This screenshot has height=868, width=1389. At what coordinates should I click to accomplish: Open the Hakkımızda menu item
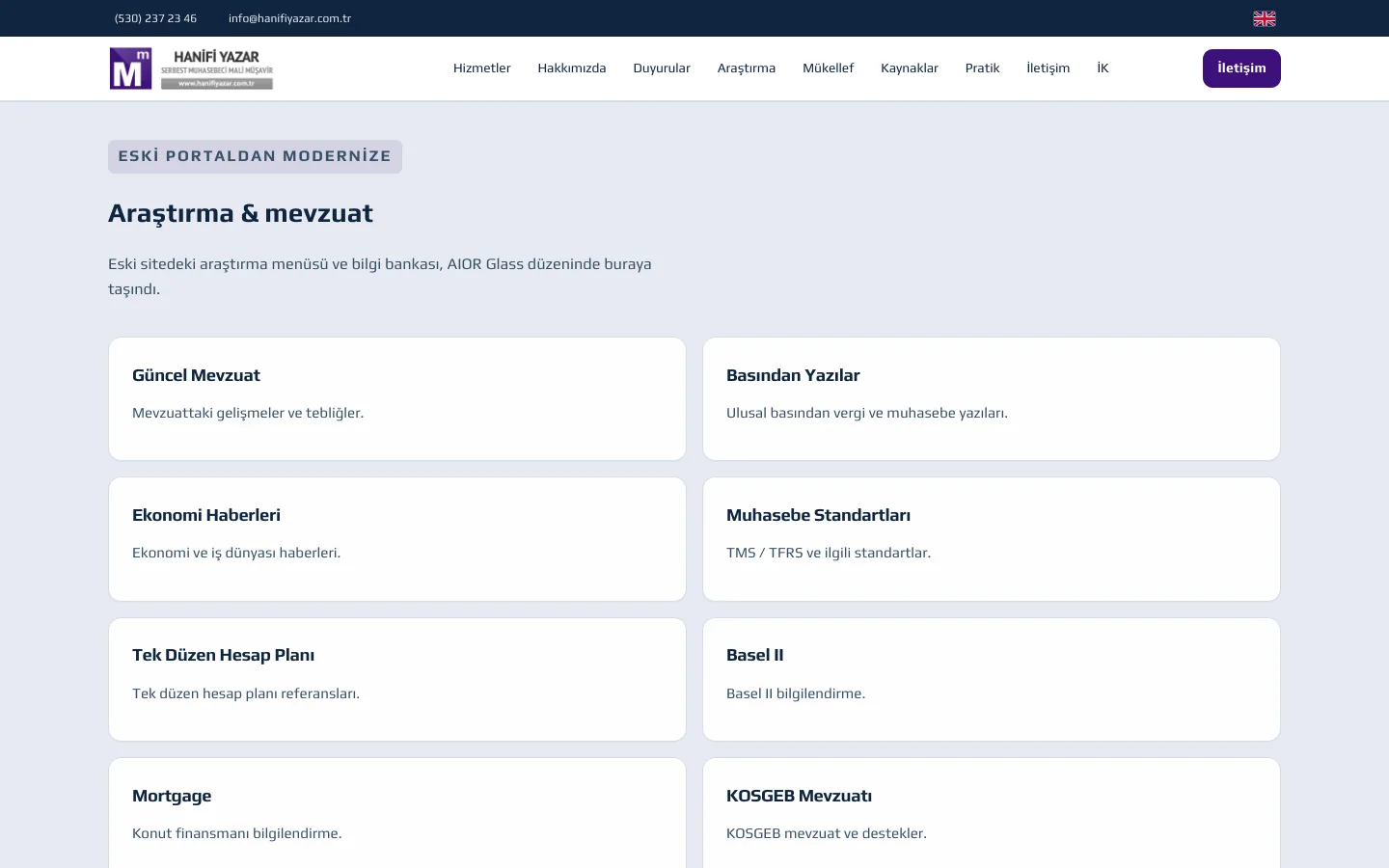pyautogui.click(x=572, y=68)
